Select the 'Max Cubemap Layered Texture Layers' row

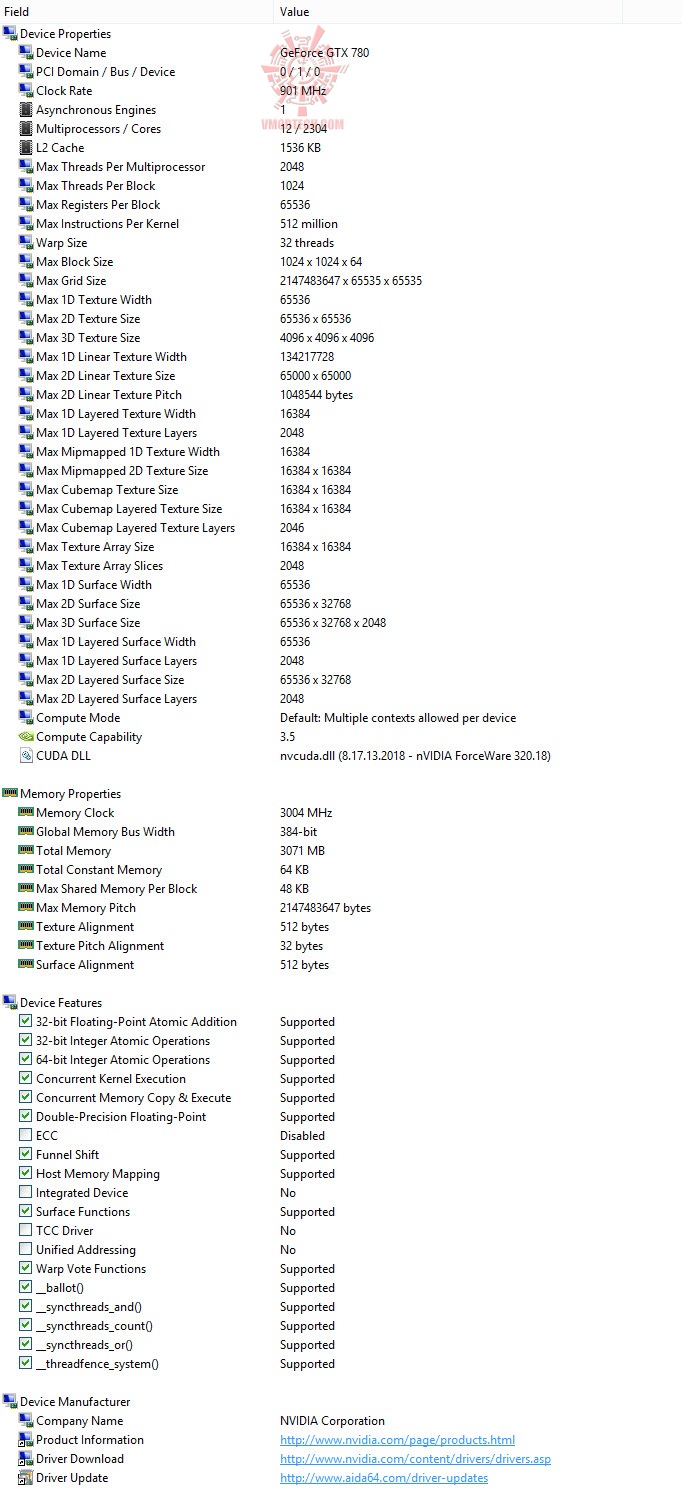(341, 528)
